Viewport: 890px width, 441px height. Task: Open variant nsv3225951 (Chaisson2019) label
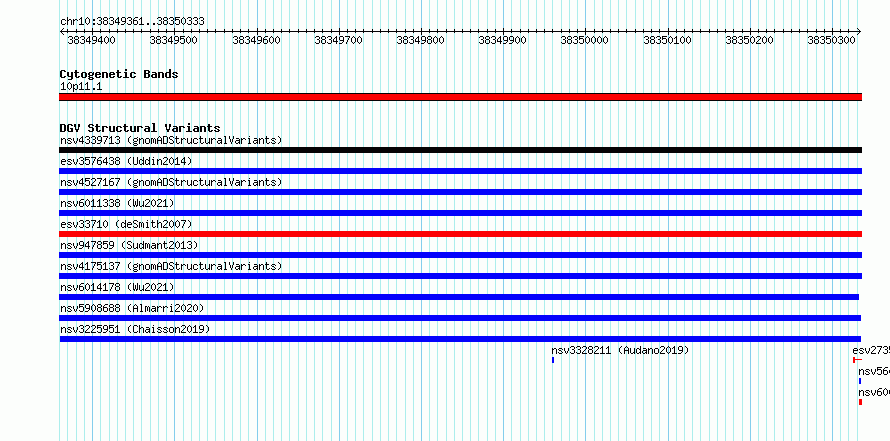[x=135, y=329]
